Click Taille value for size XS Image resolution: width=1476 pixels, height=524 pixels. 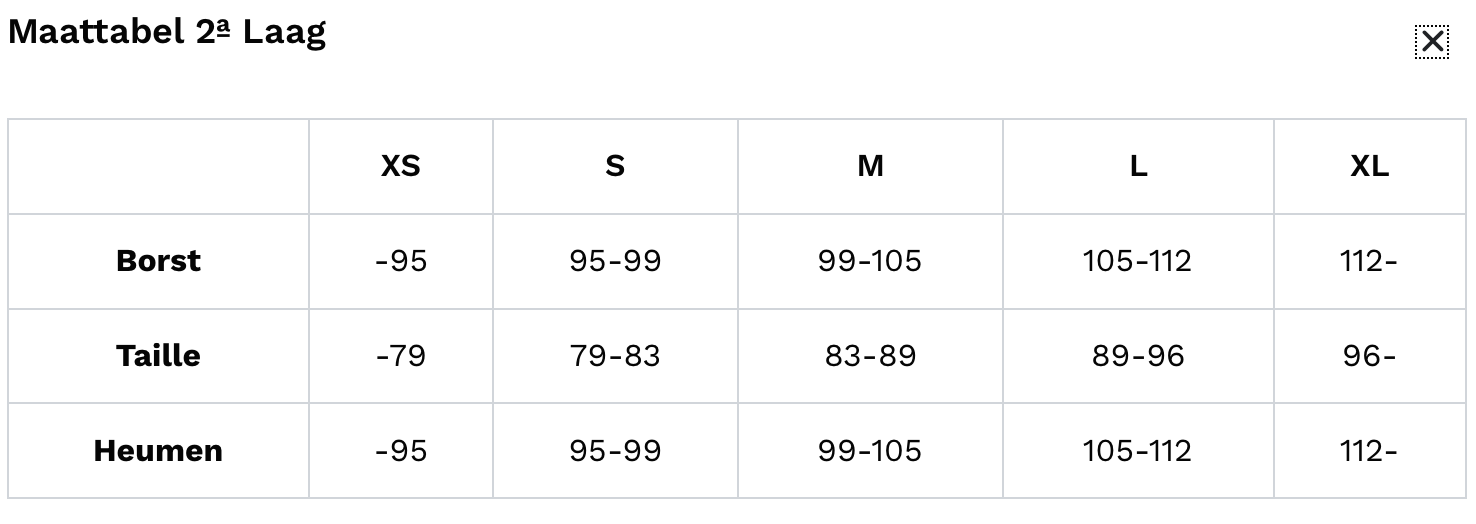[x=400, y=356]
